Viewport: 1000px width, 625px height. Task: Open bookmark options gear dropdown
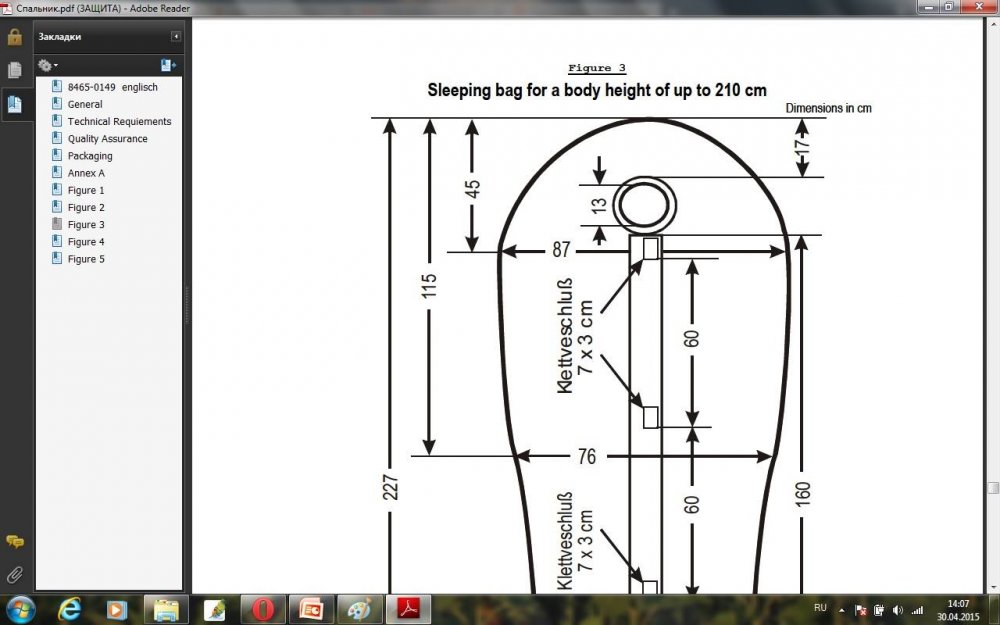(x=47, y=65)
